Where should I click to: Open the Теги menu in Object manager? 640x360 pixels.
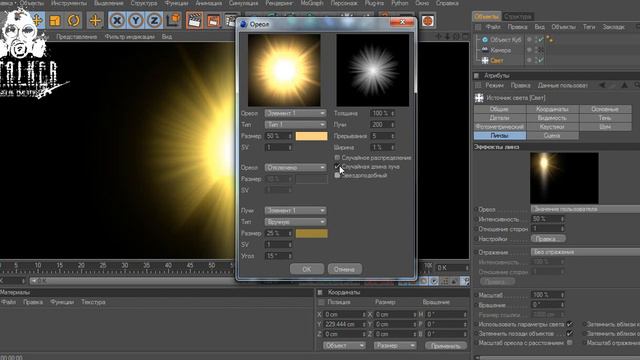pos(589,27)
